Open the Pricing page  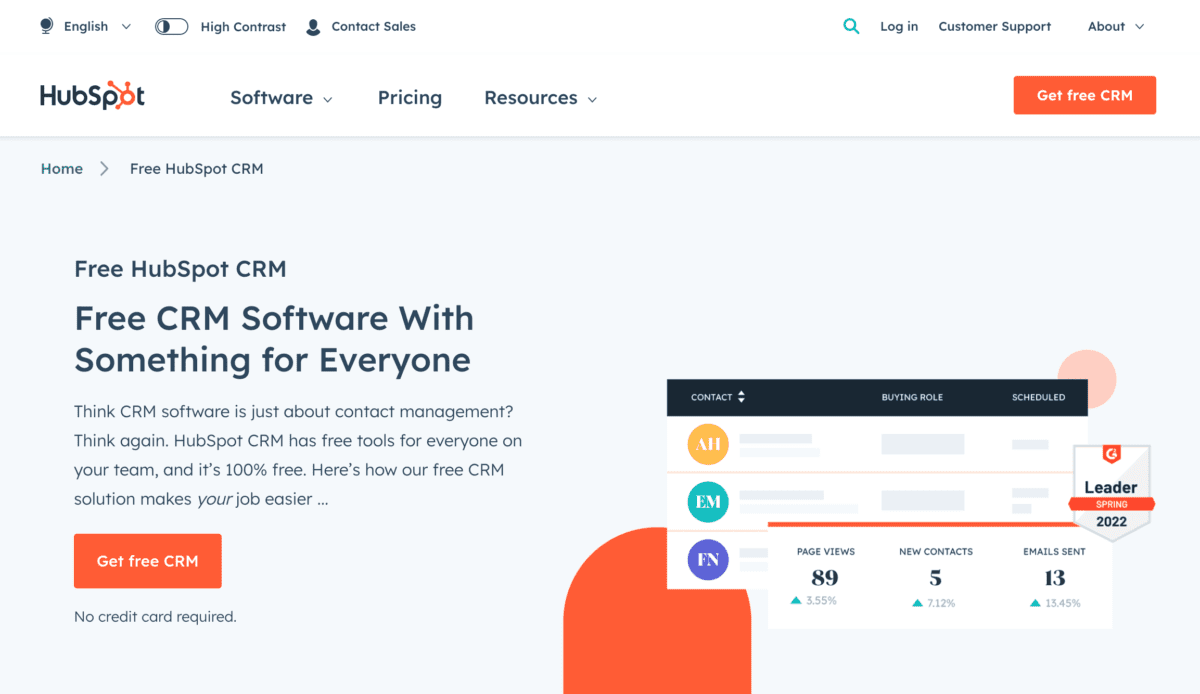pos(410,98)
